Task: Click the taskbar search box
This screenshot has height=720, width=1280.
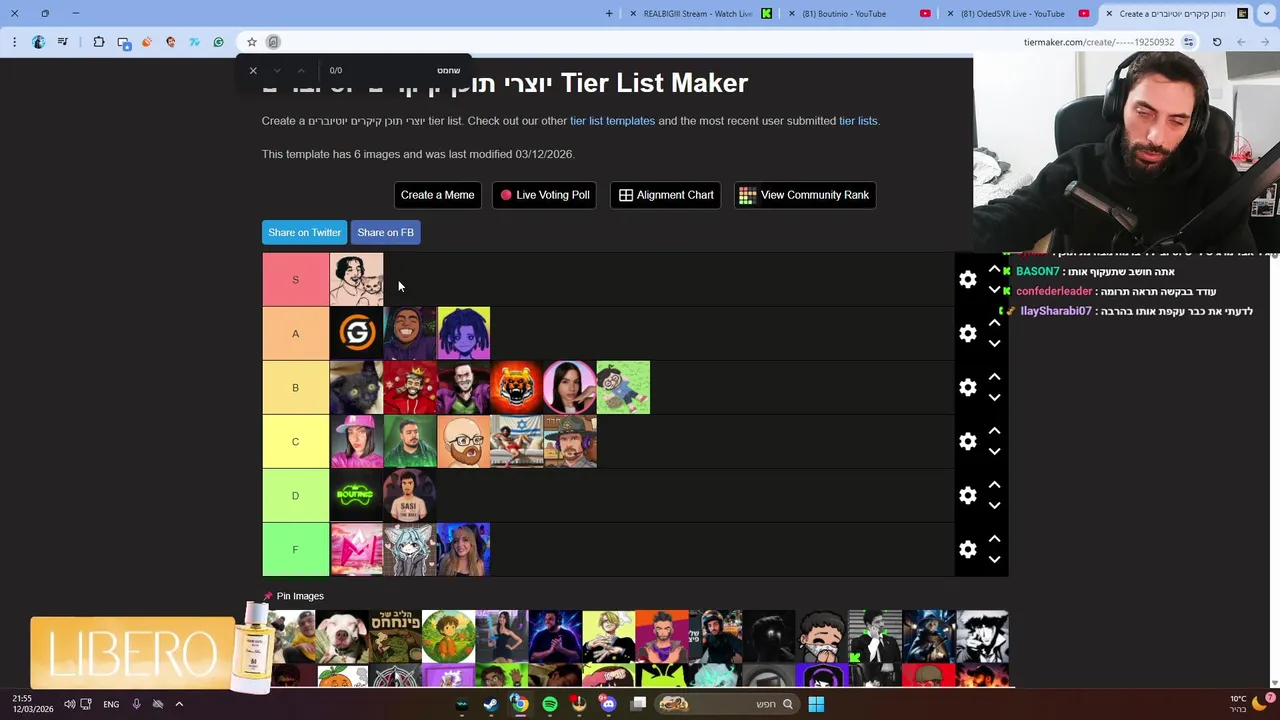Action: [x=727, y=704]
